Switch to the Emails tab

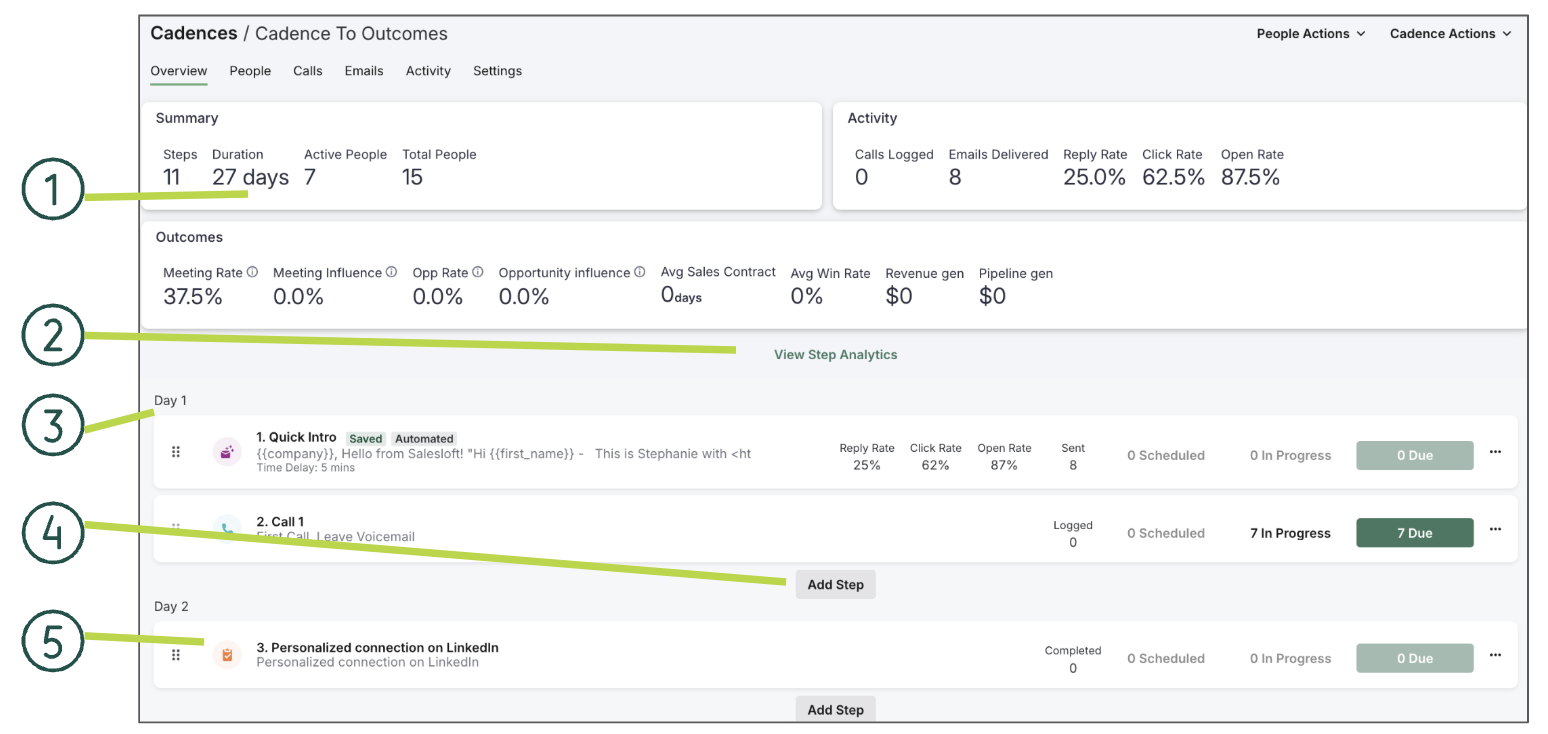tap(363, 70)
